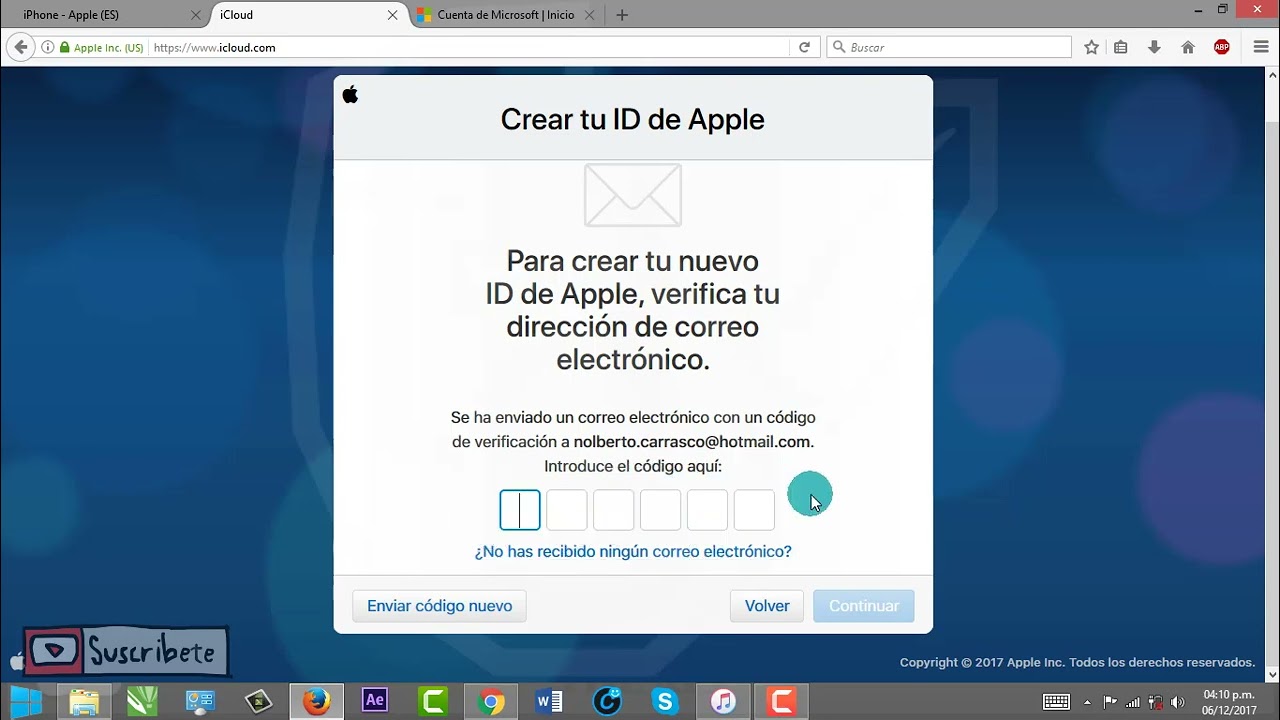The image size is (1280, 720).
Task: Click the sixth verification code box
Action: point(755,510)
